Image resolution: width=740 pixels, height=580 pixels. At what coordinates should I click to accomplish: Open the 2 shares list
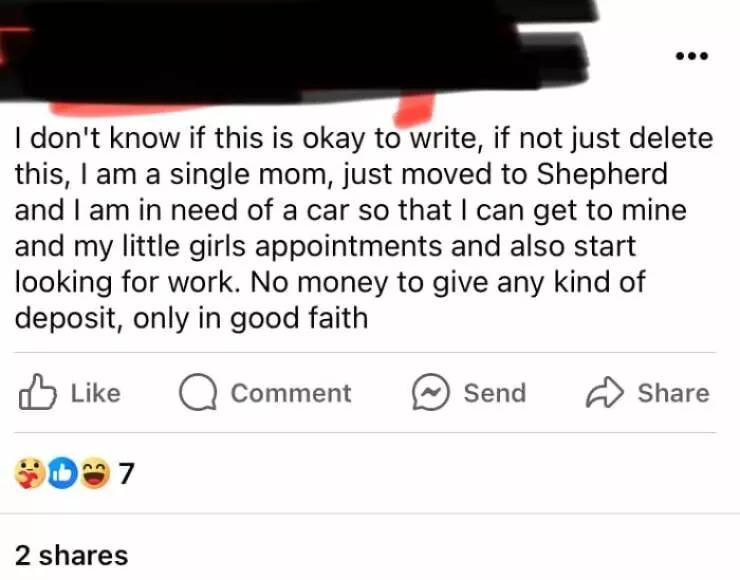pyautogui.click(x=71, y=555)
